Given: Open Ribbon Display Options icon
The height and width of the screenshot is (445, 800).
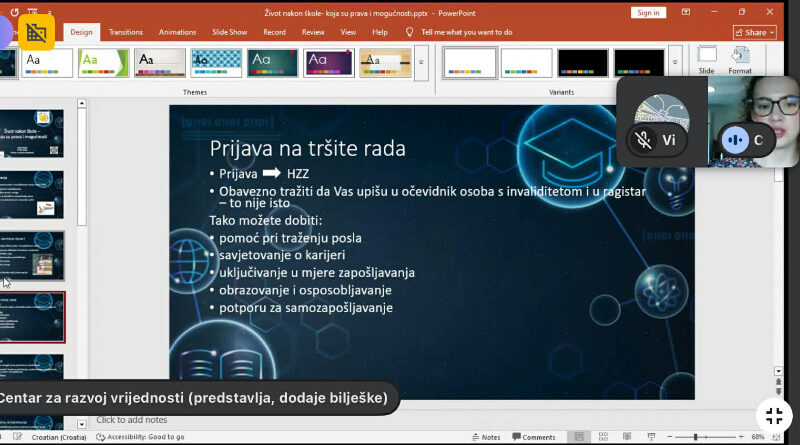Looking at the screenshot, I should tap(686, 12).
